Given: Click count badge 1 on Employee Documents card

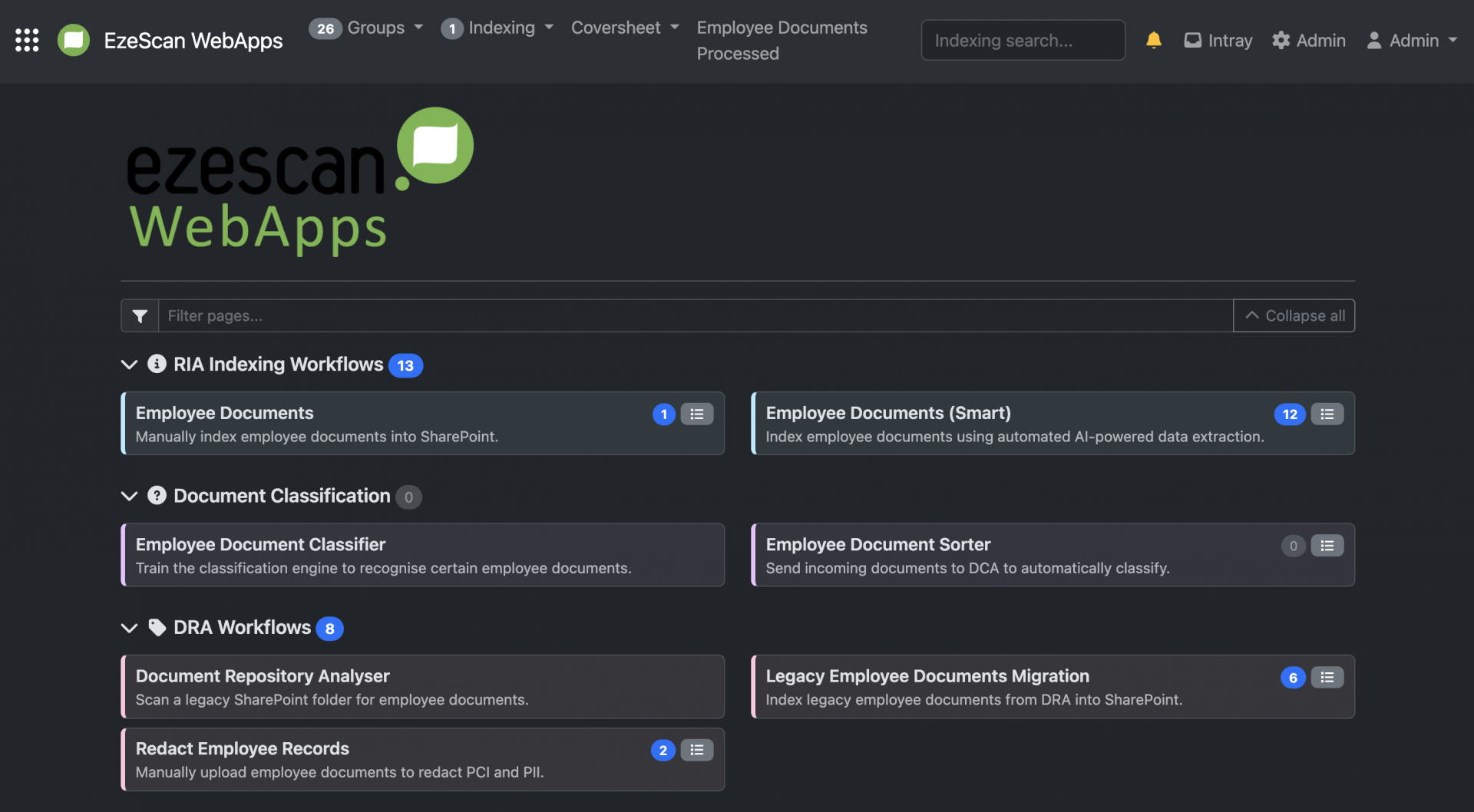Looking at the screenshot, I should [664, 414].
